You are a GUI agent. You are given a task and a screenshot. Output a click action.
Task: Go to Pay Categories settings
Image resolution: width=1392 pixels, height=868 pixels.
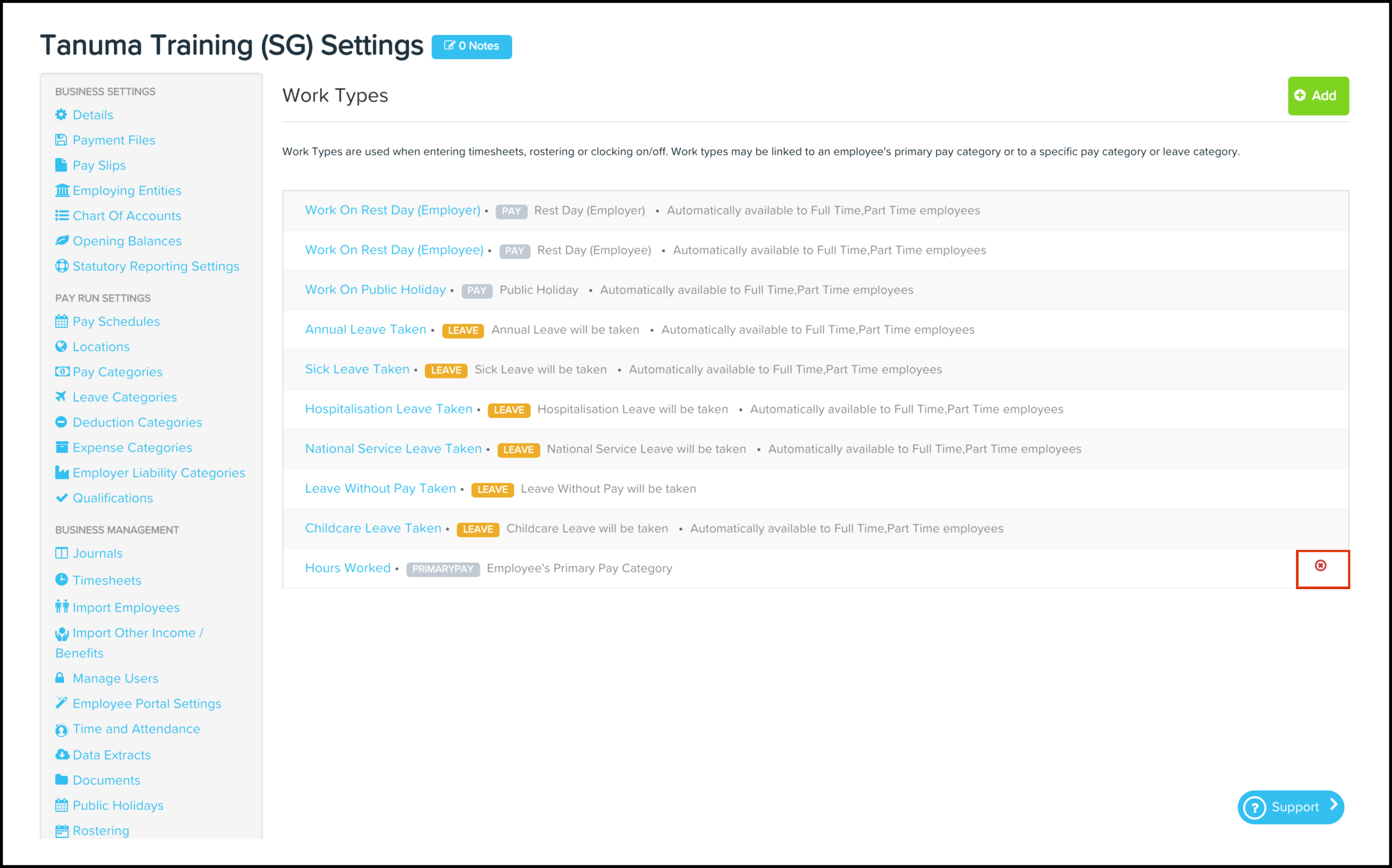tap(118, 372)
